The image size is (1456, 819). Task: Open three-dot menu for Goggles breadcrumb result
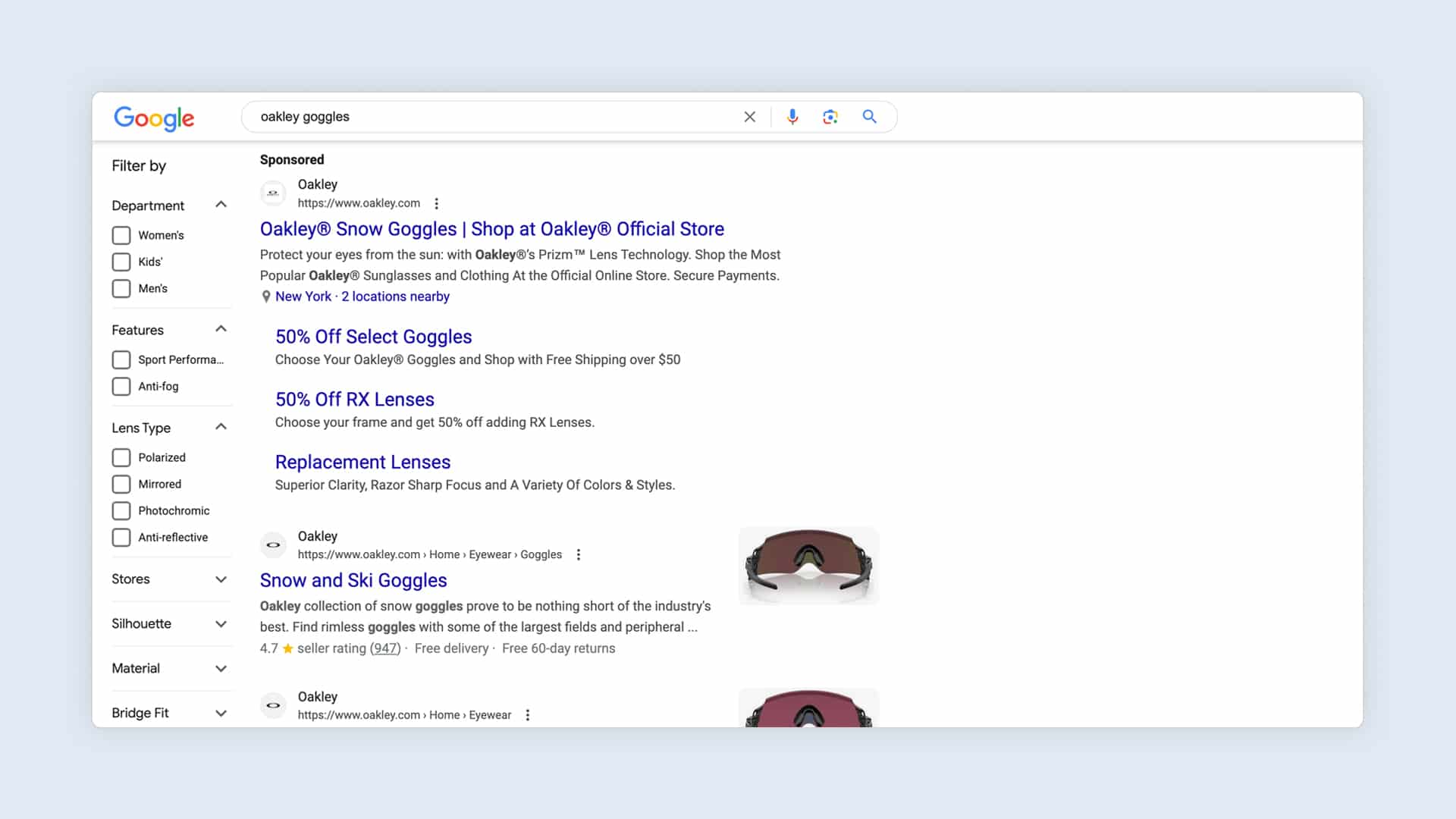pyautogui.click(x=579, y=554)
